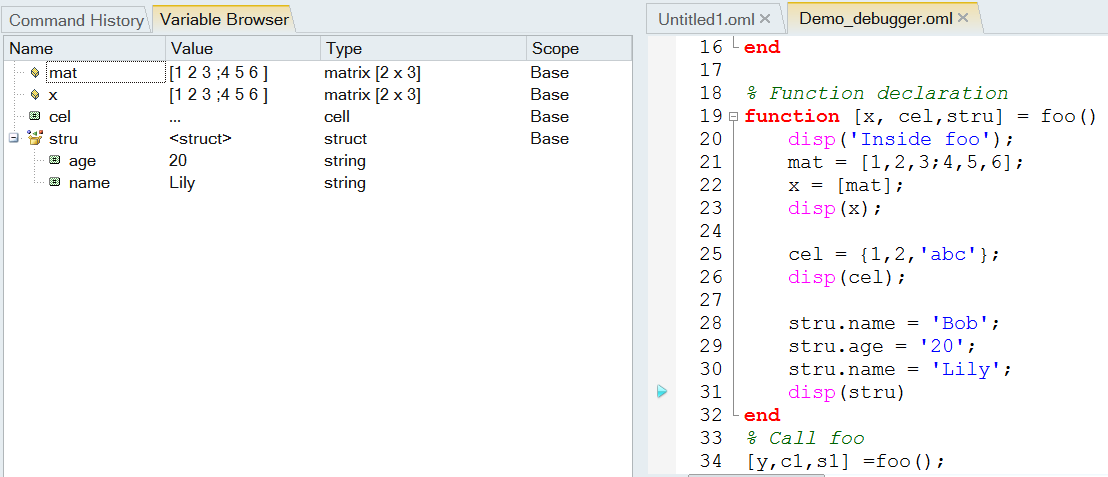Click the Scope column header
The width and height of the screenshot is (1108, 477).
578,48
